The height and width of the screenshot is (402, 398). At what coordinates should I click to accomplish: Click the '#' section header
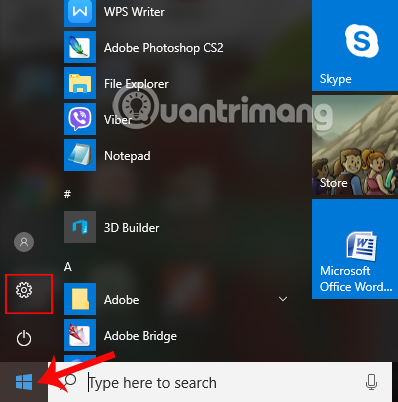point(67,194)
